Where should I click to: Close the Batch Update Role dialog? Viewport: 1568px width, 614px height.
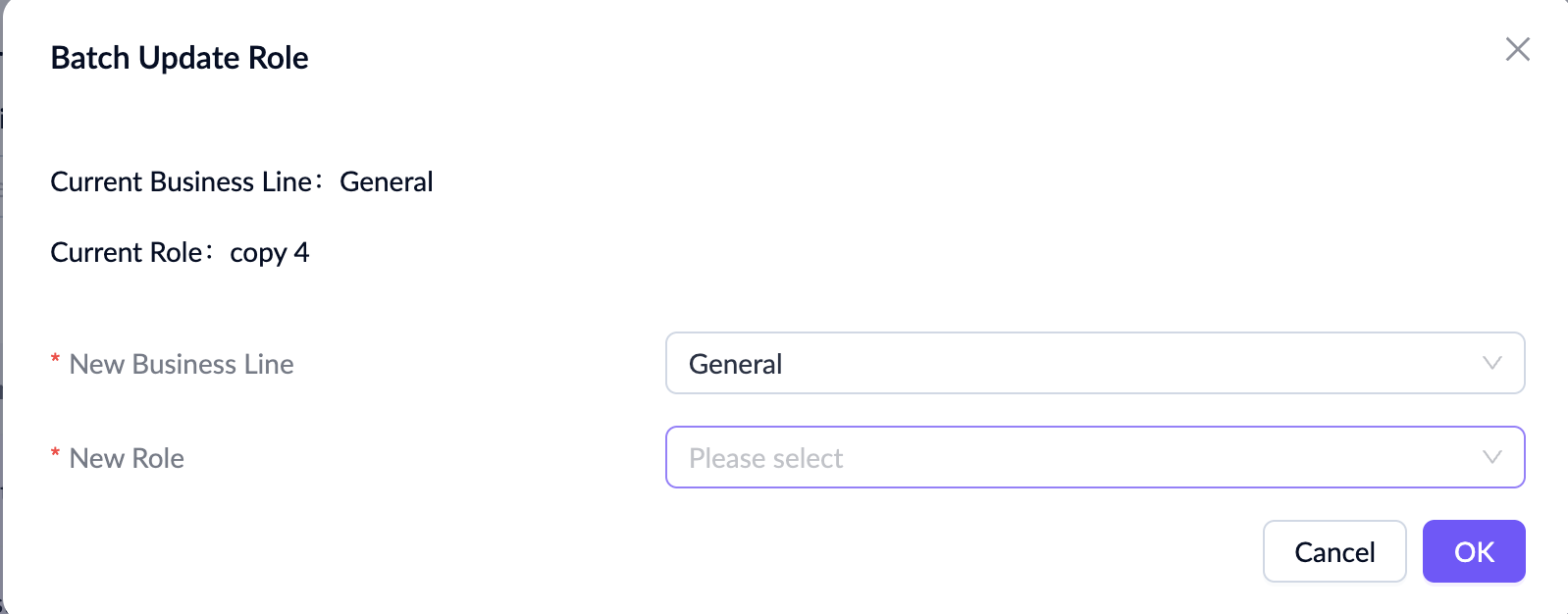1517,49
